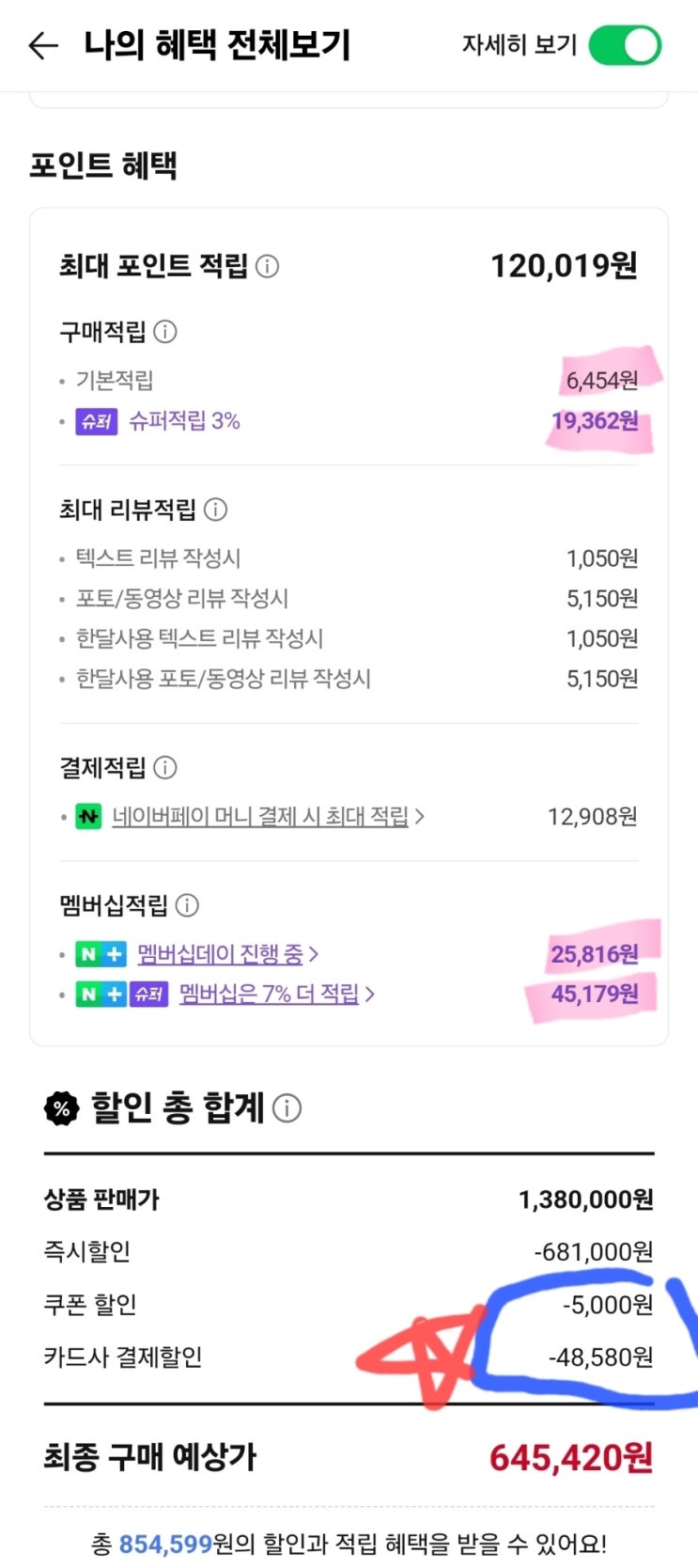The width and height of the screenshot is (698, 1568).
Task: Open info icon next to 할인 총 합계
Action: tap(287, 1108)
